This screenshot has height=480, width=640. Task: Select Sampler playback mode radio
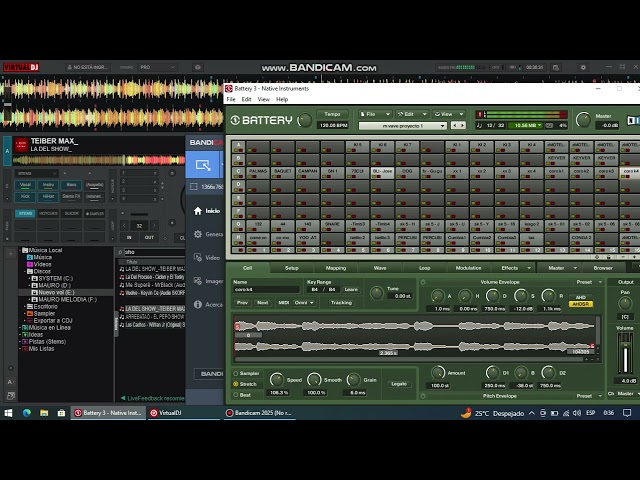click(x=236, y=373)
